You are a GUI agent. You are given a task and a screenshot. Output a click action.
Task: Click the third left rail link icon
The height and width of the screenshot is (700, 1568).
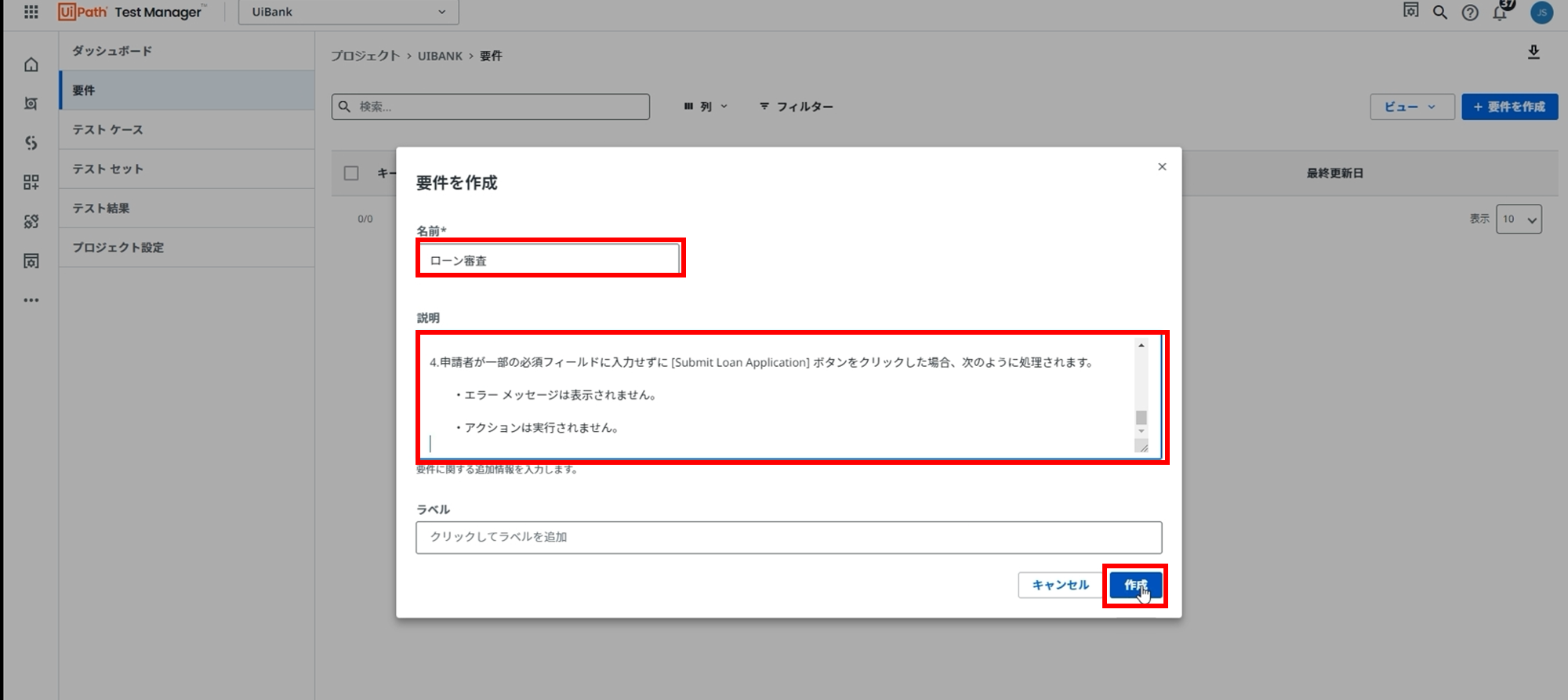(31, 143)
